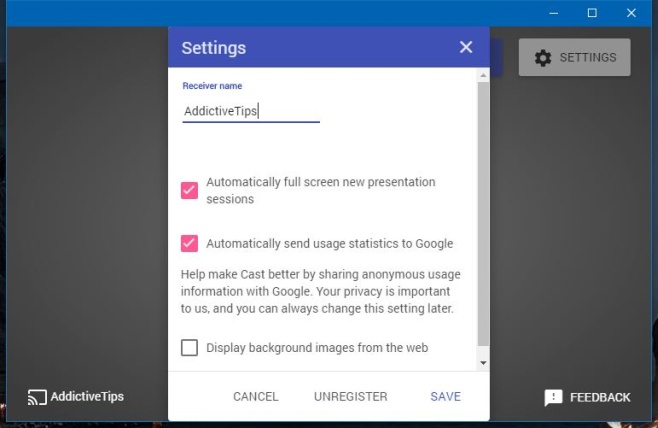Open the FEEDBACK speech bubble icon
The image size is (658, 428).
tap(553, 397)
